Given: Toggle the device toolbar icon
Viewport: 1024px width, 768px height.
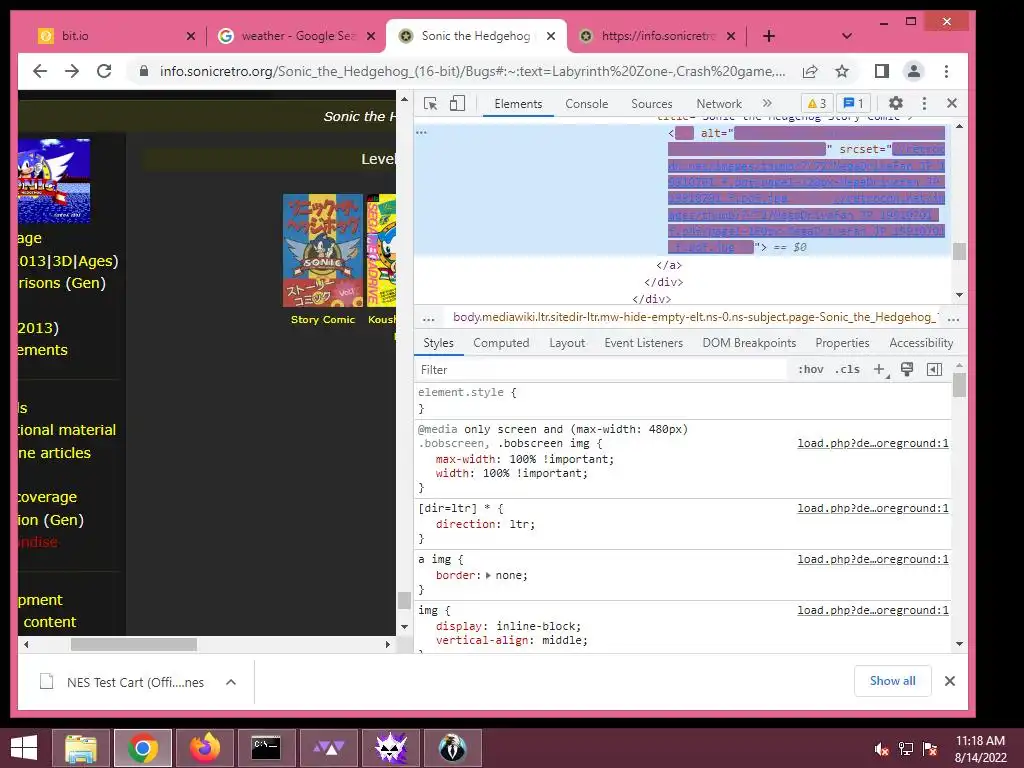Looking at the screenshot, I should 457,103.
